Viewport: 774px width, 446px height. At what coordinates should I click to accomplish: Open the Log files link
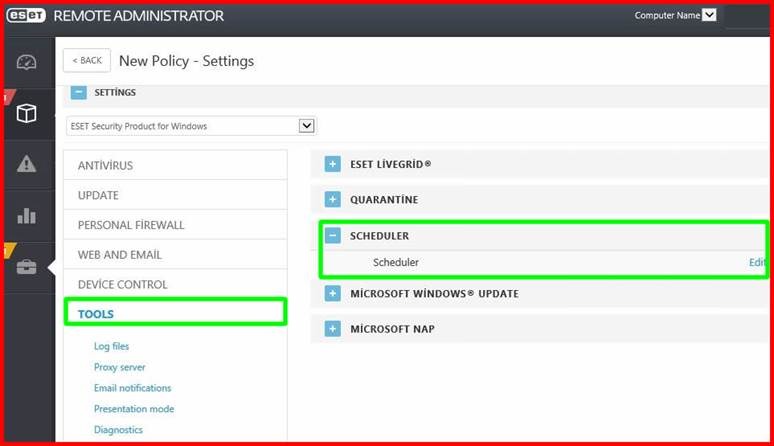tap(111, 346)
